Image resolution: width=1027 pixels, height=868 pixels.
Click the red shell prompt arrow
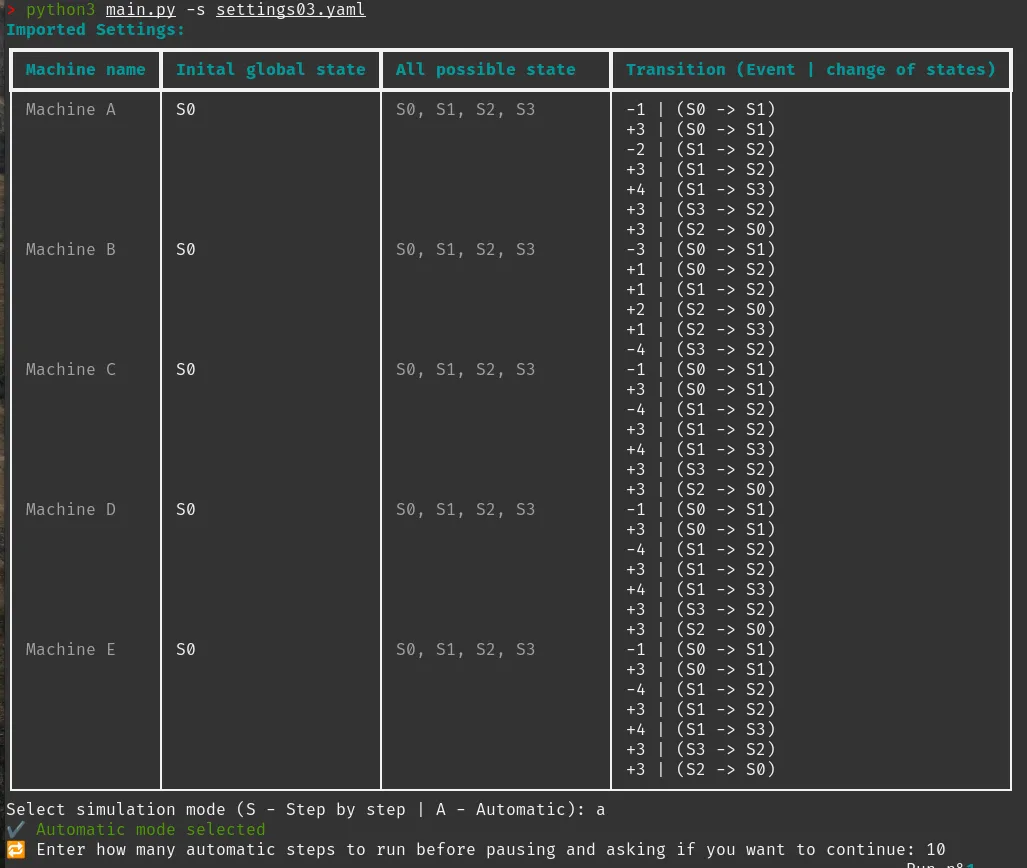pyautogui.click(x=11, y=10)
